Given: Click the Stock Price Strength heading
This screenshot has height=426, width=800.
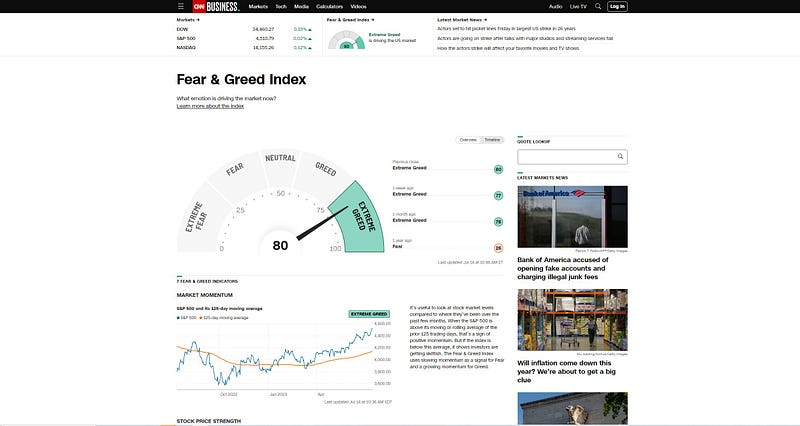Looking at the screenshot, I should (209, 421).
